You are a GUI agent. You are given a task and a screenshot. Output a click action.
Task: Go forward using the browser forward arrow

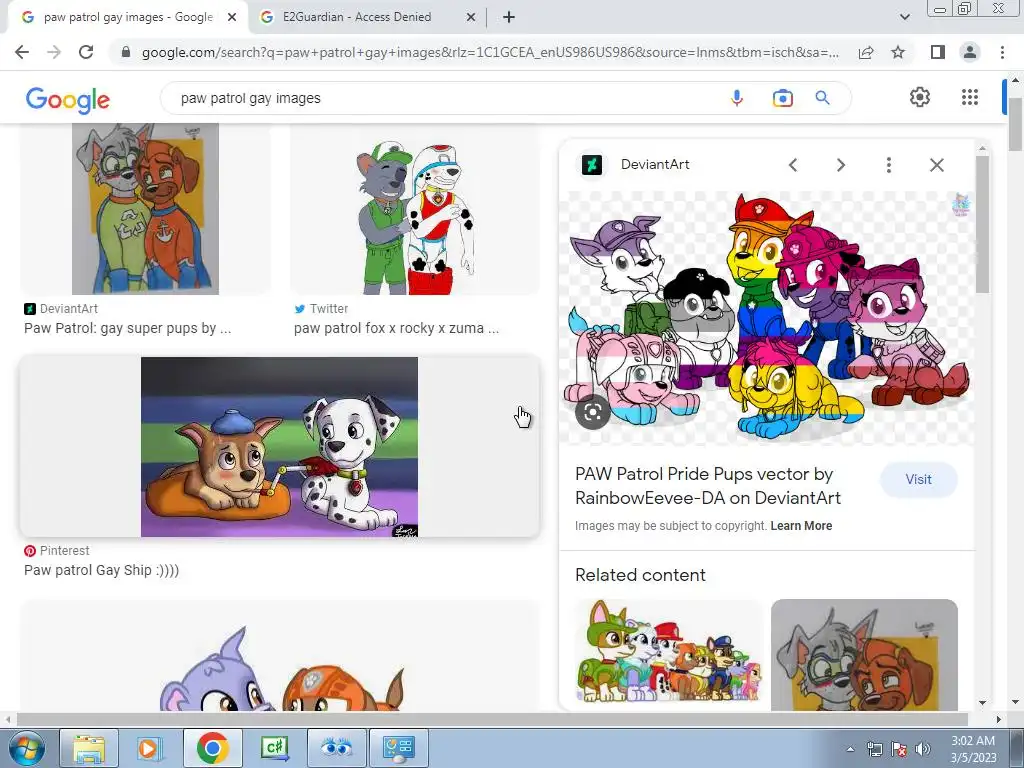point(54,52)
